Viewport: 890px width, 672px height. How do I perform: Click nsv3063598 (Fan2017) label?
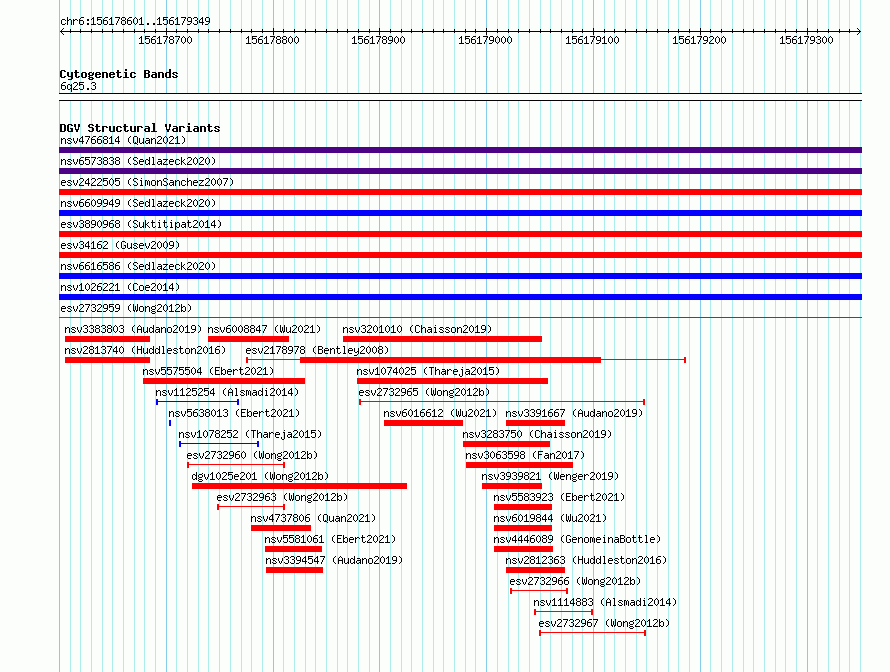click(524, 455)
